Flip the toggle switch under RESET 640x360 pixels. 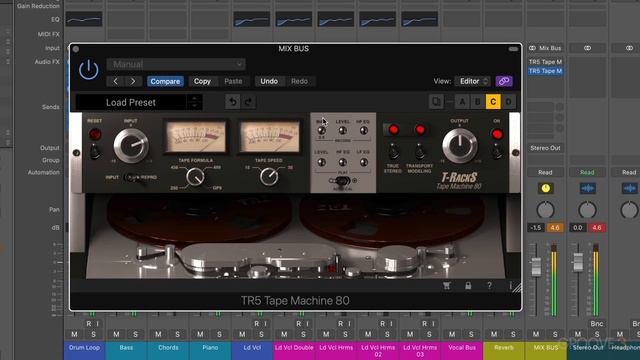tap(95, 152)
